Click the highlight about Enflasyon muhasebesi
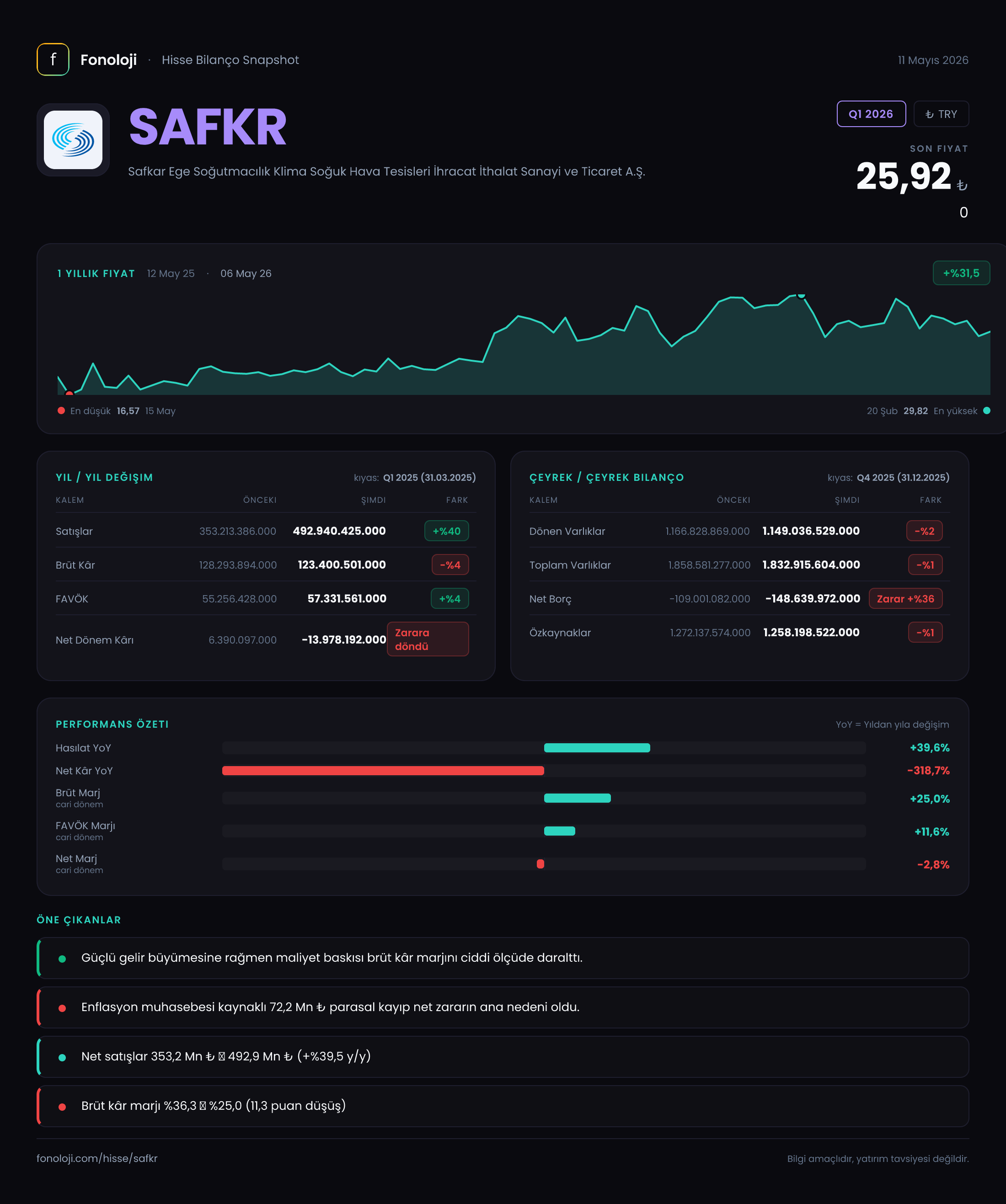Image resolution: width=1006 pixels, height=1204 pixels. tap(503, 1007)
